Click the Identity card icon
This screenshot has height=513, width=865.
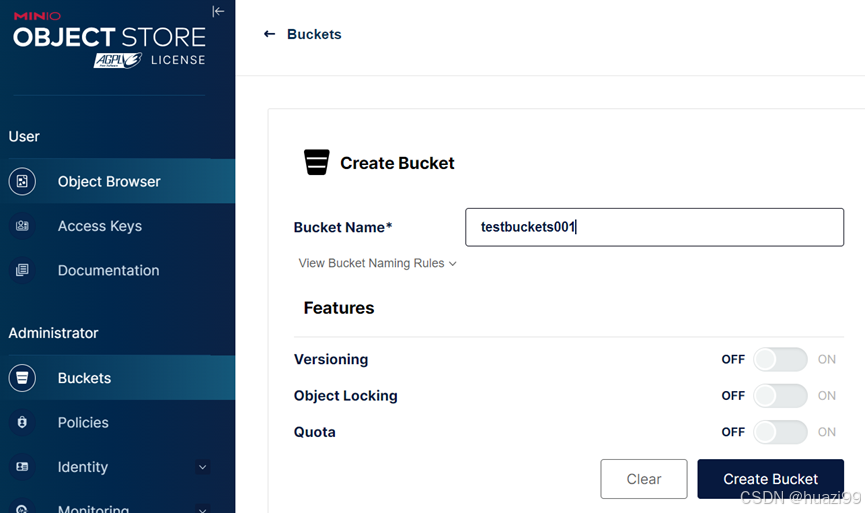pyautogui.click(x=22, y=467)
